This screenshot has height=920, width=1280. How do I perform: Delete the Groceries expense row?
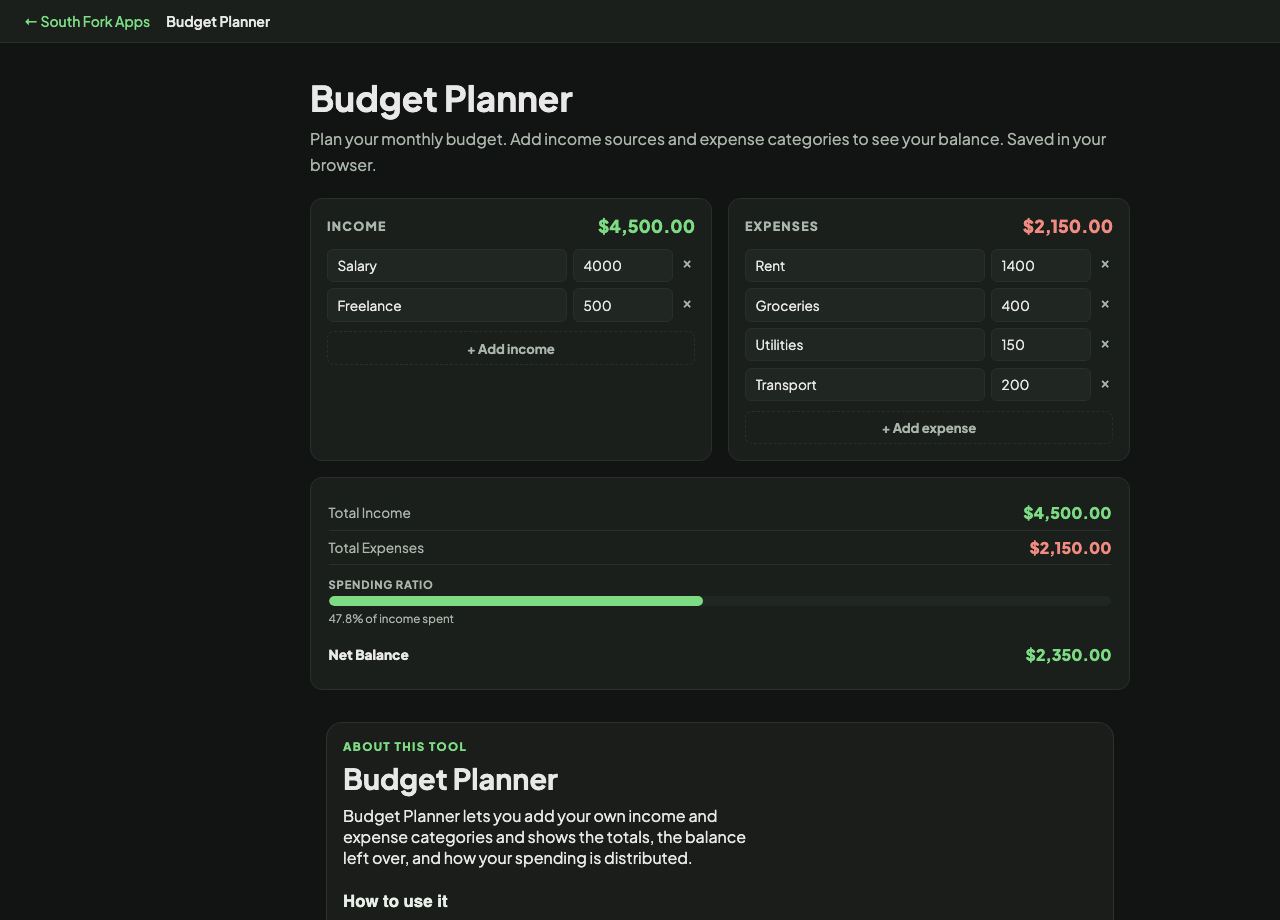click(x=1105, y=305)
